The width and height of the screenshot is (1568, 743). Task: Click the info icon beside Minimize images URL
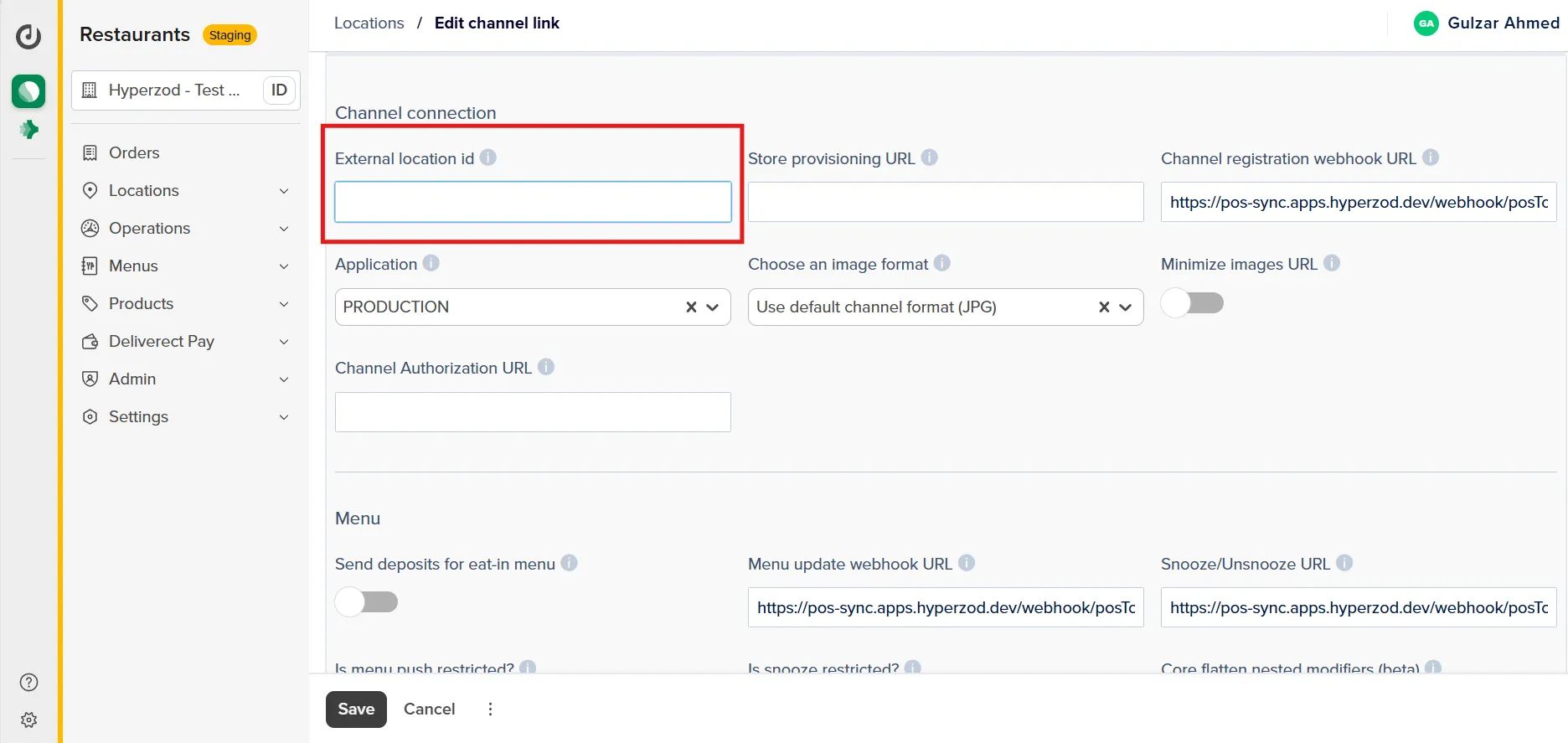point(1332,263)
